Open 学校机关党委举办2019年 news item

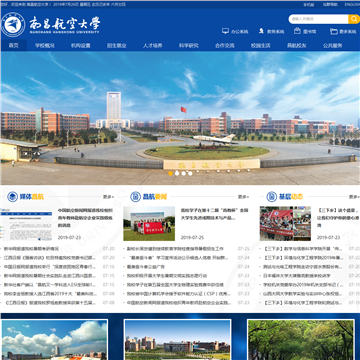coord(303,285)
